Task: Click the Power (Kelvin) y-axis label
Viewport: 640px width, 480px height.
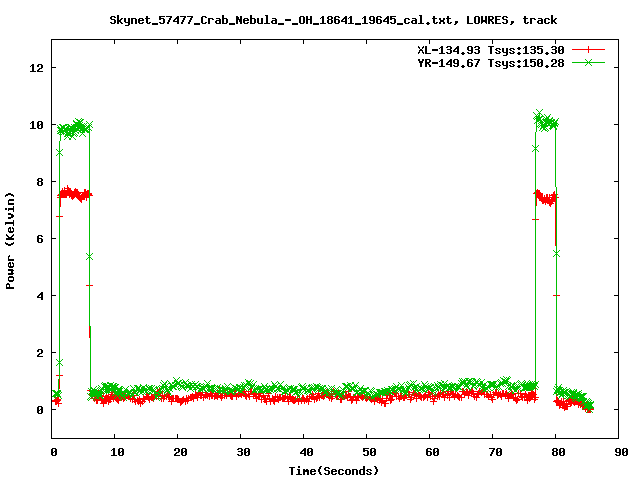Action: click(x=10, y=241)
